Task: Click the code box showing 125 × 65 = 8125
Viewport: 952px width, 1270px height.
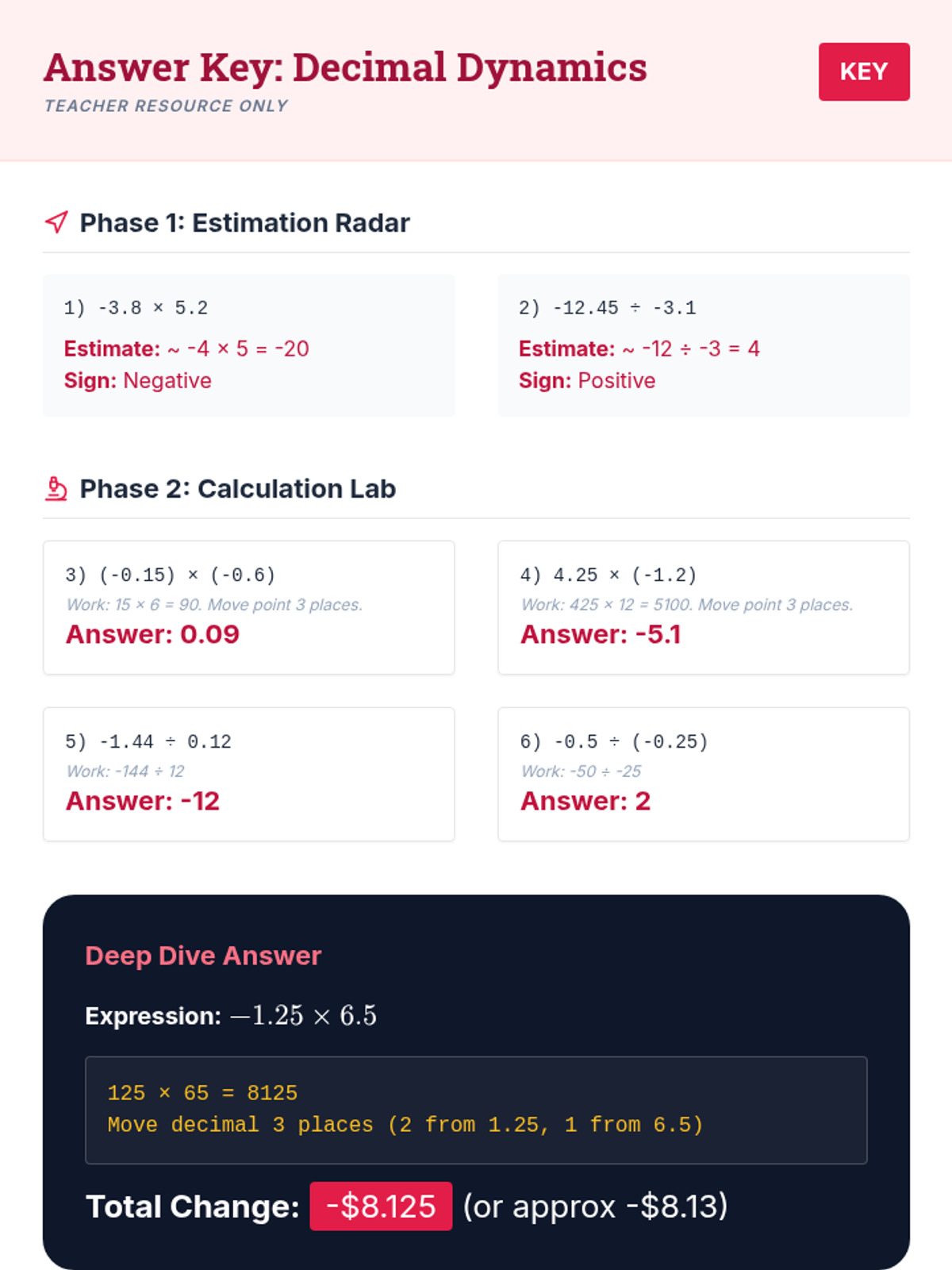Action: point(476,1110)
